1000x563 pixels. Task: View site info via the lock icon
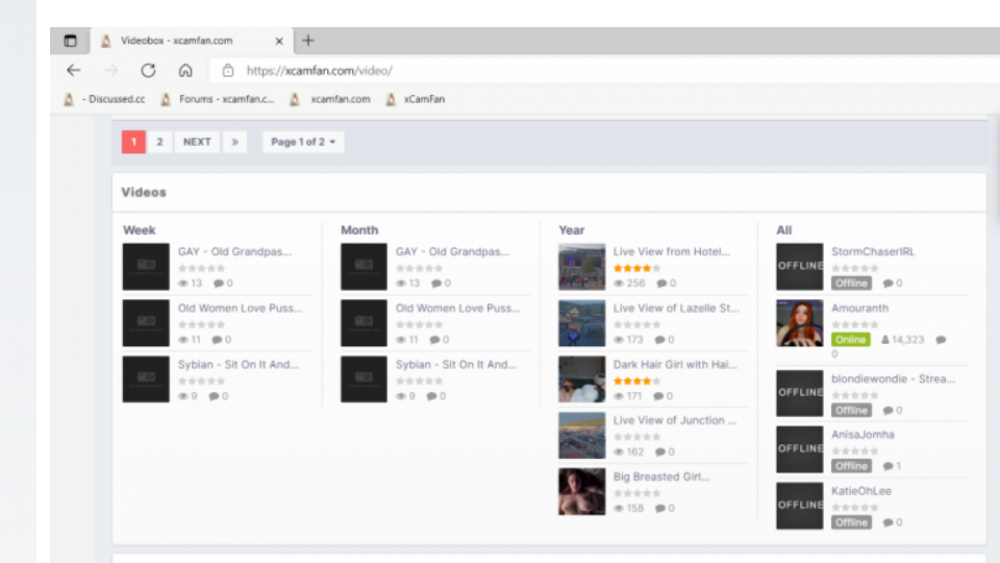pos(228,71)
